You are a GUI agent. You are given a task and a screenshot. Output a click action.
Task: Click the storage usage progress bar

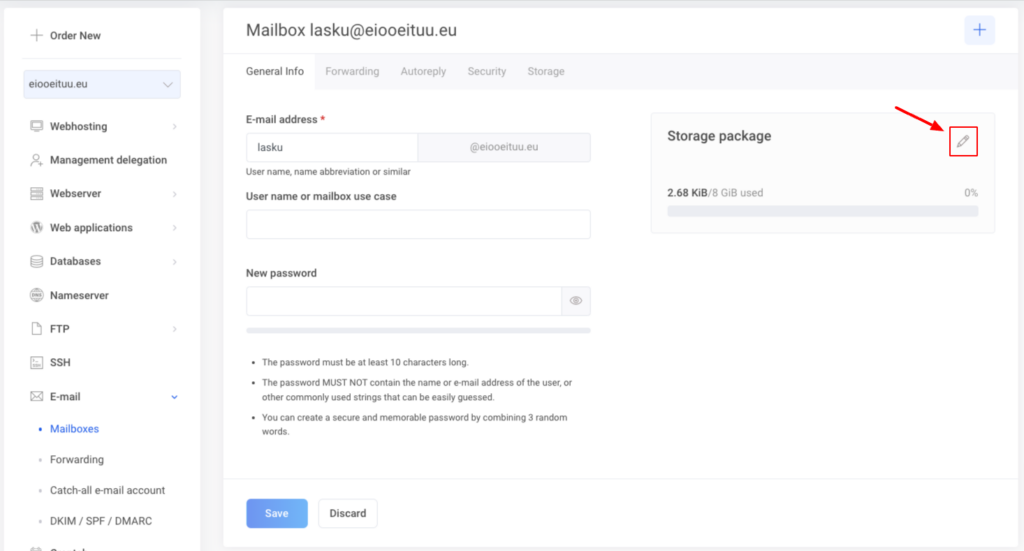click(x=822, y=212)
